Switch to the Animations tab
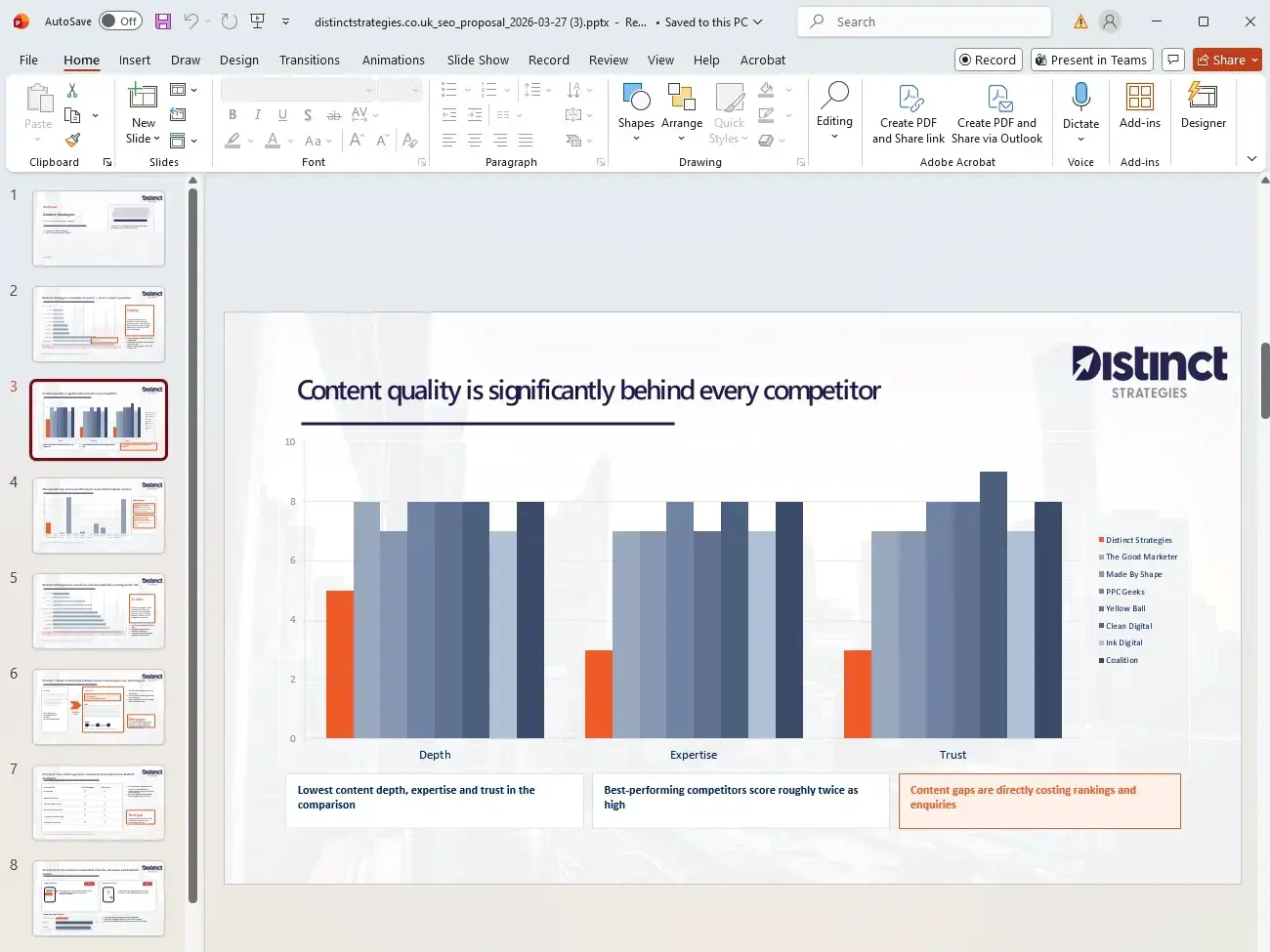This screenshot has height=952, width=1270. click(x=394, y=60)
